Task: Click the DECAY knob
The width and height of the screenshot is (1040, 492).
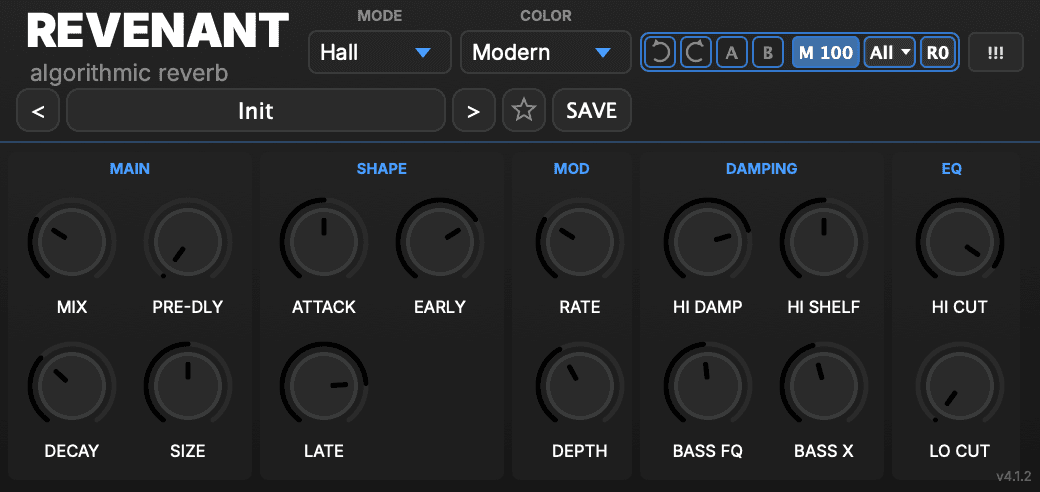Action: (x=72, y=386)
